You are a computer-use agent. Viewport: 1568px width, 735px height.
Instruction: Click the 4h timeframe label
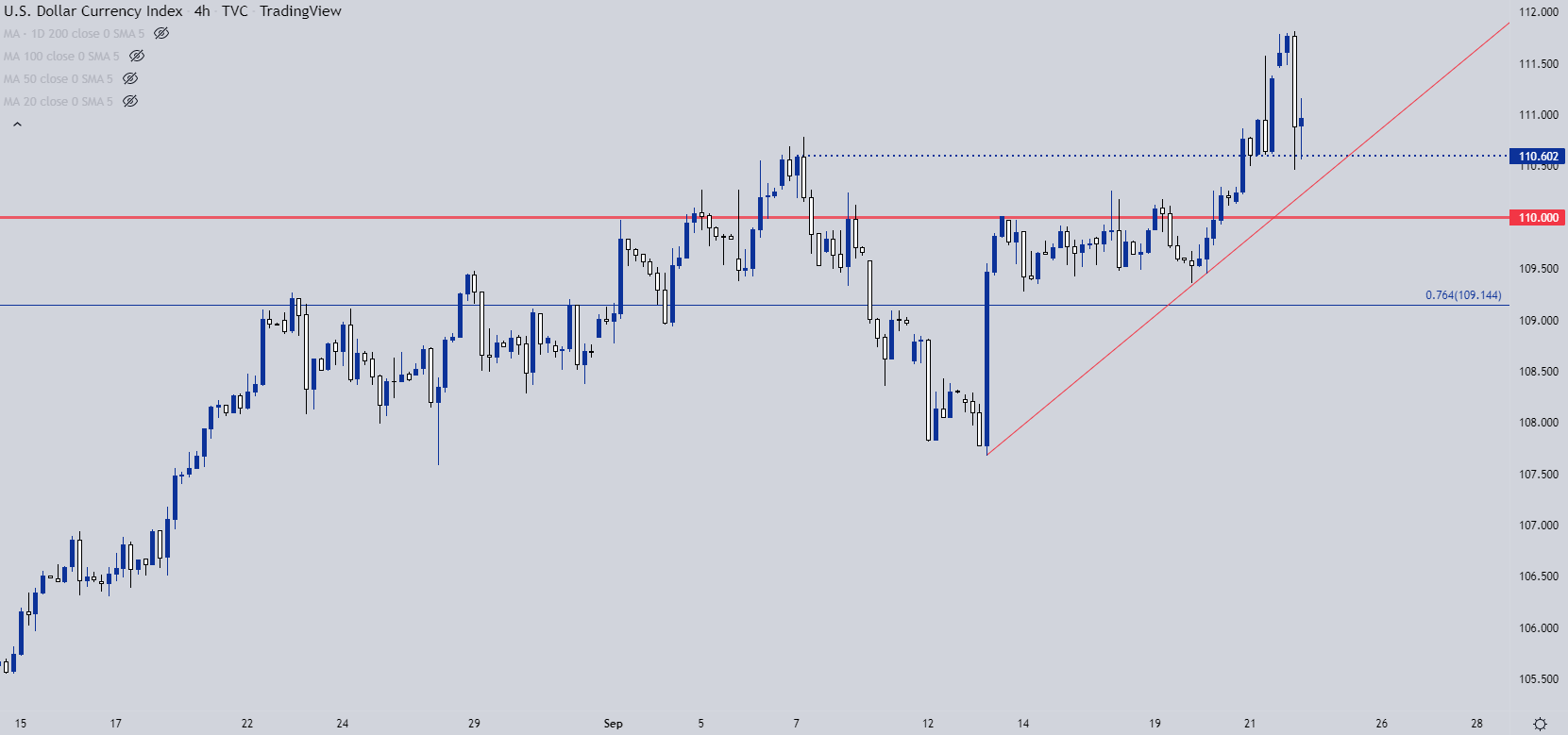coord(202,11)
